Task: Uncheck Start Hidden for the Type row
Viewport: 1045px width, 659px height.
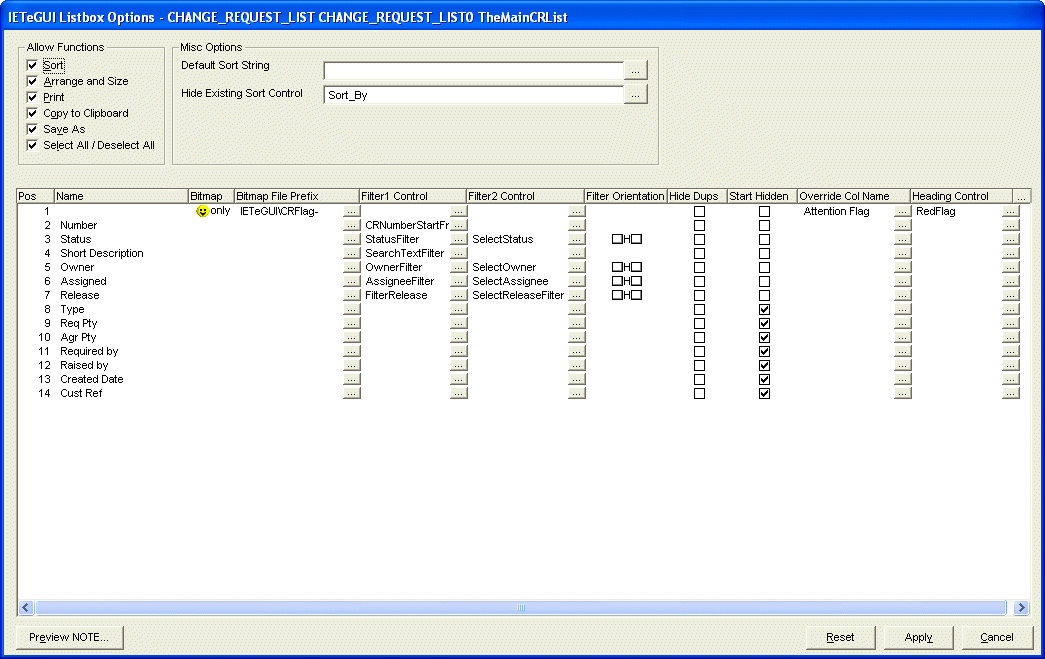Action: coord(764,310)
